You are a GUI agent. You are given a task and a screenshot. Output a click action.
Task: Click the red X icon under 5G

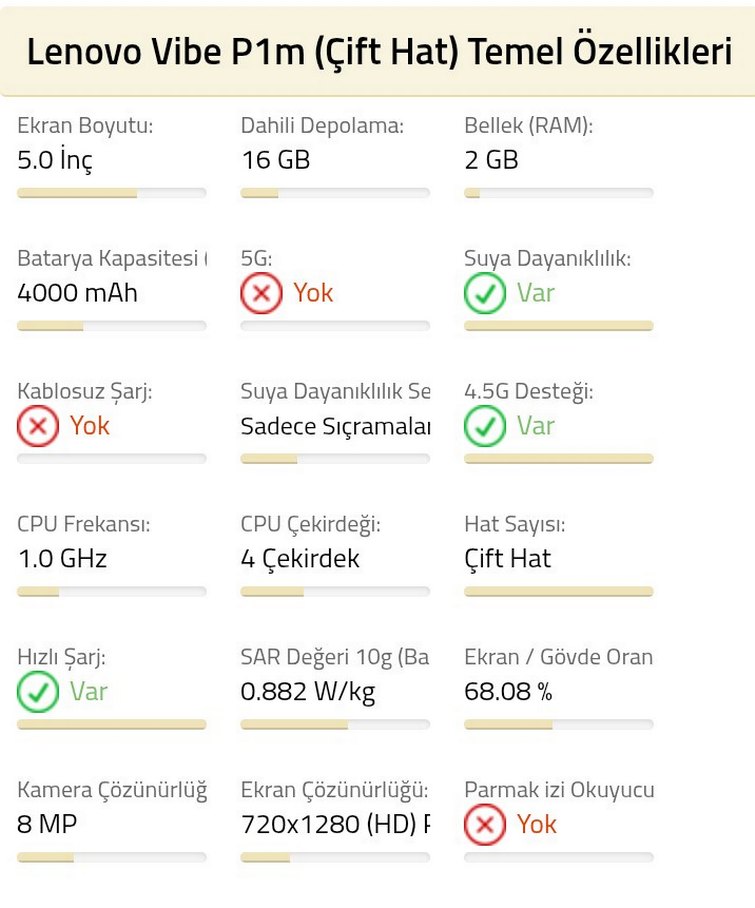(x=261, y=294)
